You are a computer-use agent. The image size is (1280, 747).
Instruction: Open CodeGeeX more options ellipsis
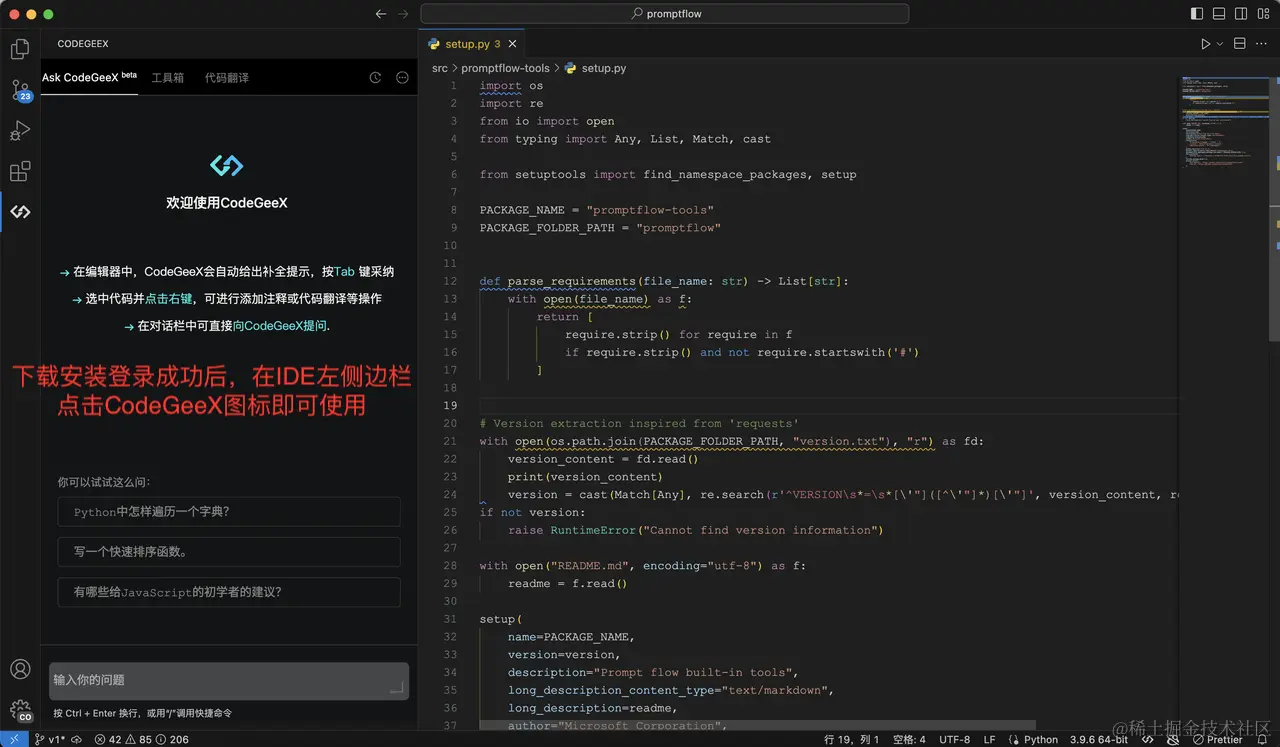click(x=402, y=77)
